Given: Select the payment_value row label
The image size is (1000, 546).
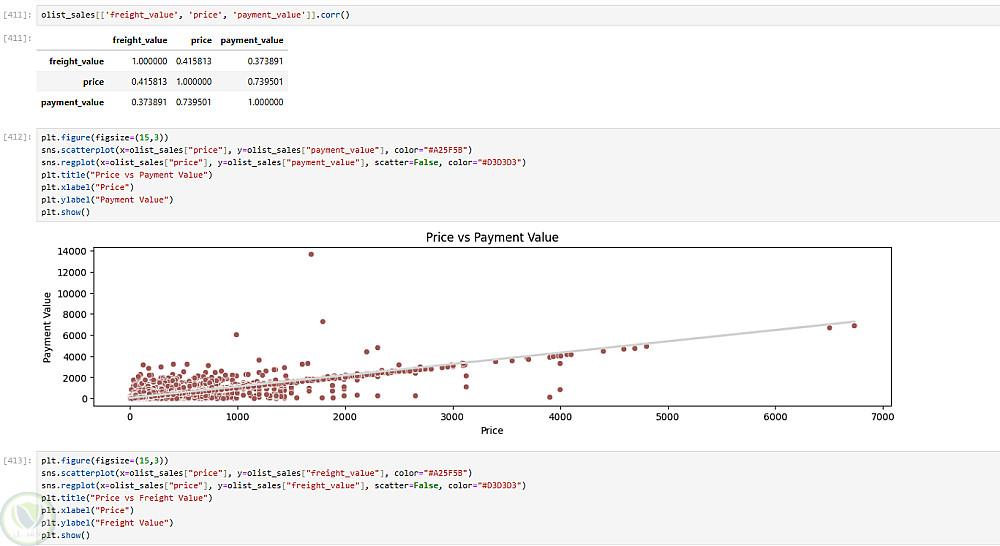Looking at the screenshot, I should click(72, 102).
